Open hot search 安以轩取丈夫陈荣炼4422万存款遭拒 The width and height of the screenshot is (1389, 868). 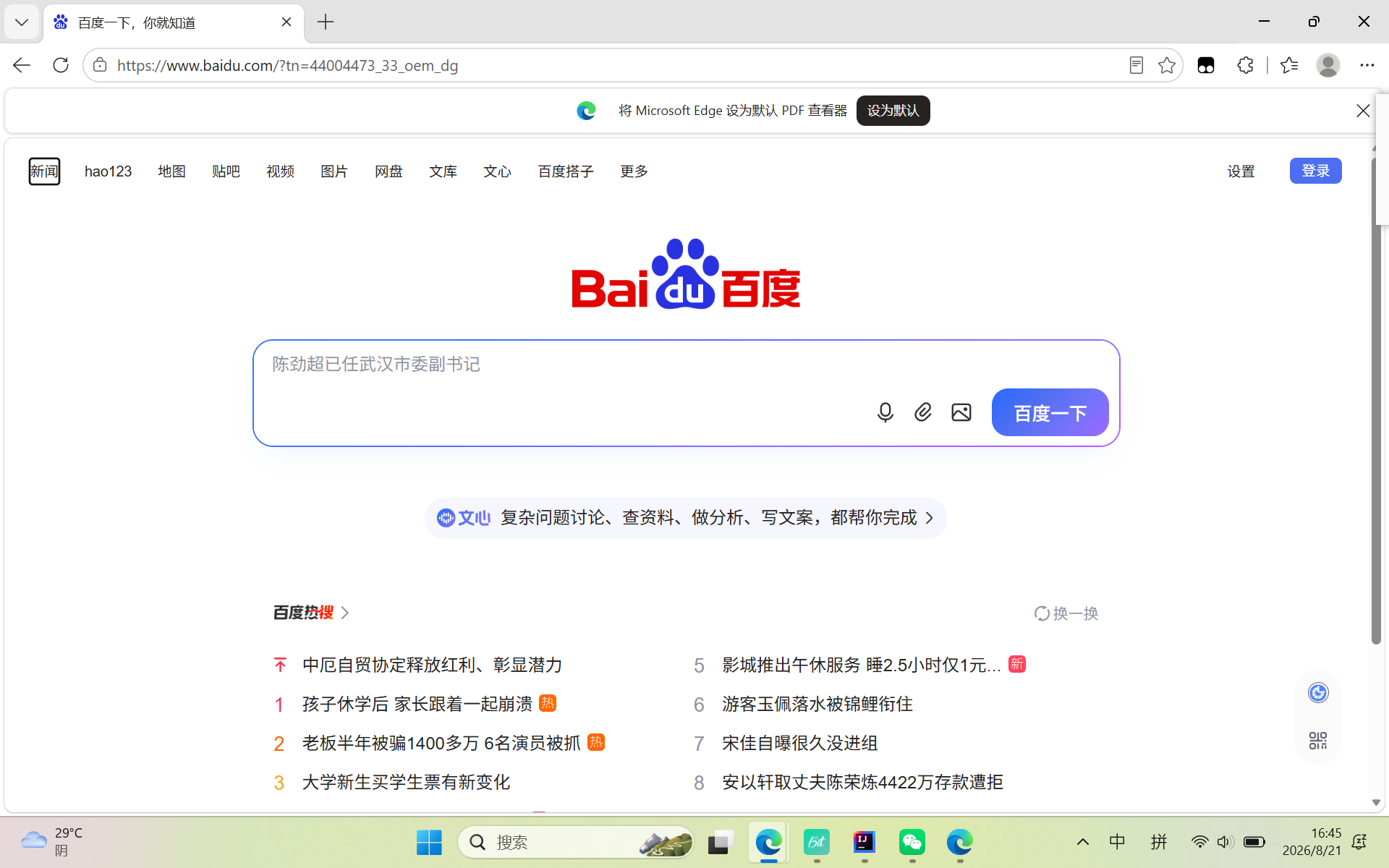tap(862, 782)
